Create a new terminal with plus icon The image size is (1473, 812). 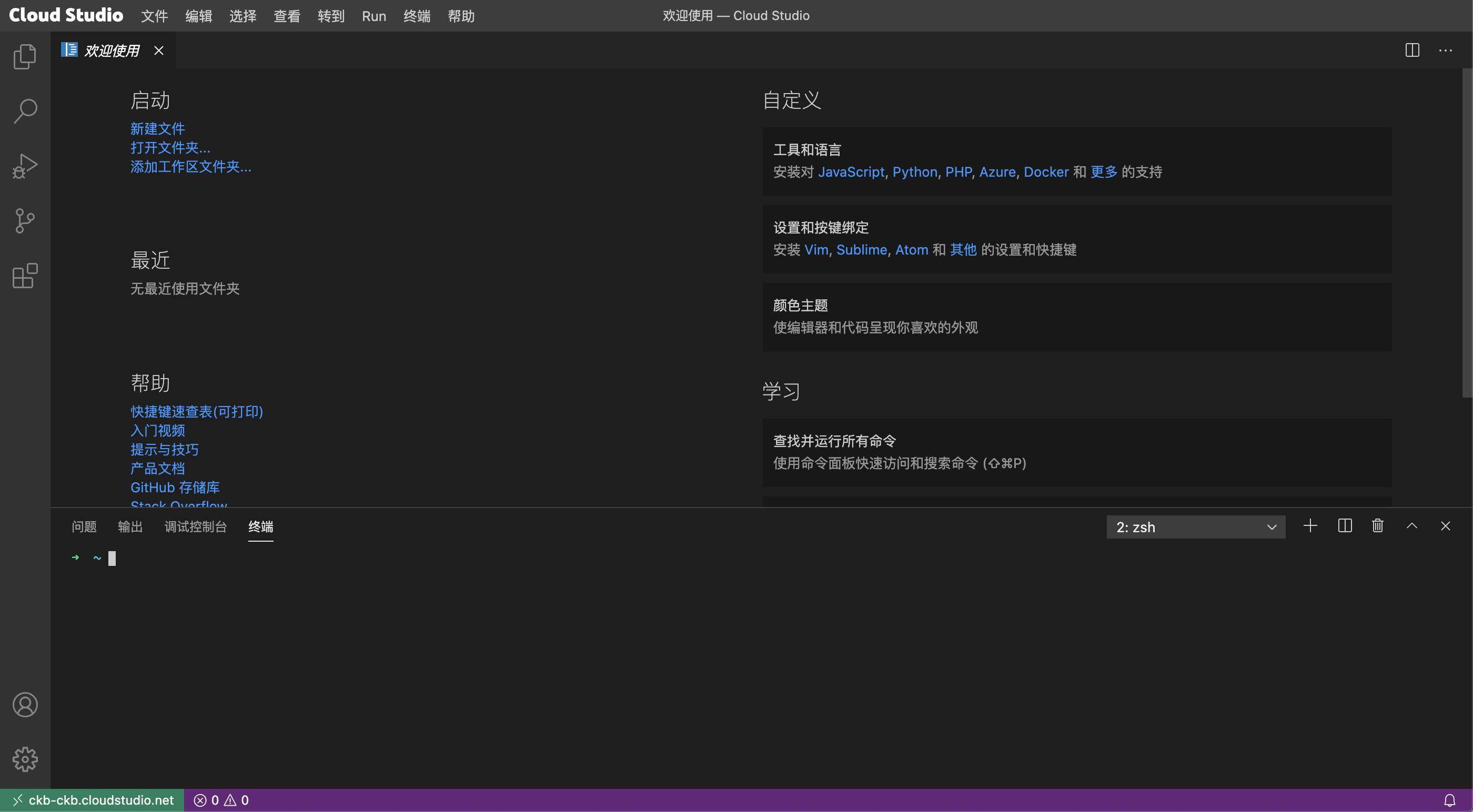[1310, 525]
